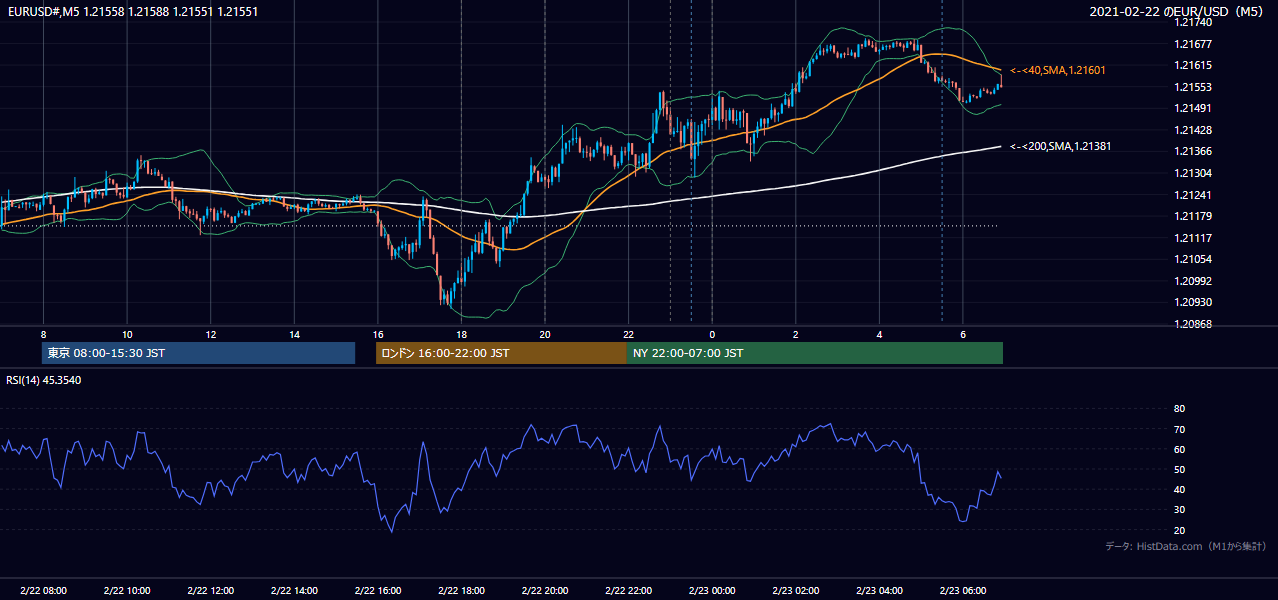
Task: Click hour label 4 under price chart
Action: pos(879,334)
